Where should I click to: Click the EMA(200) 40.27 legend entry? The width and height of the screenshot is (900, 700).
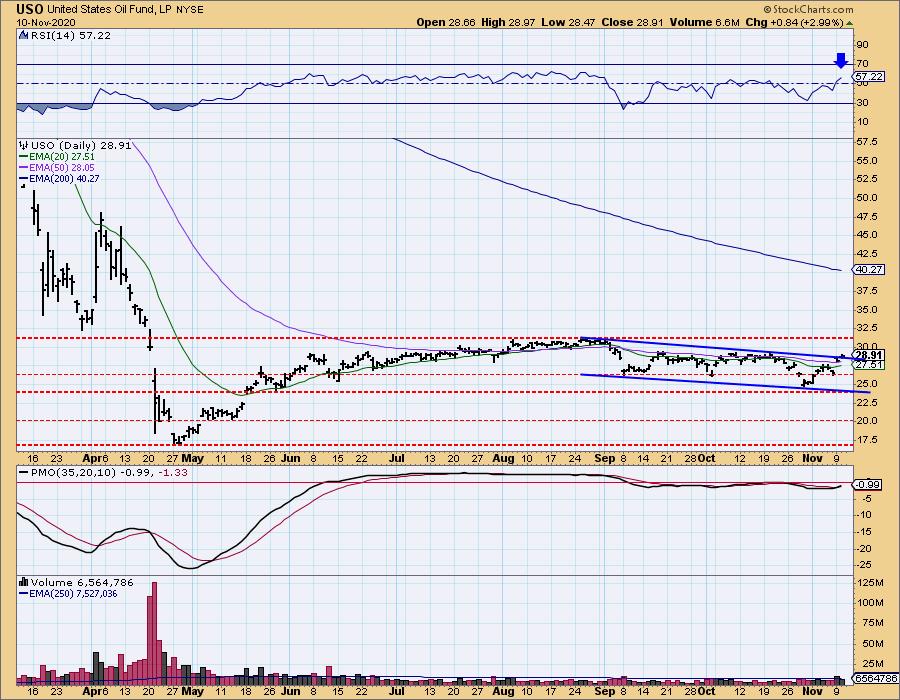pos(64,178)
